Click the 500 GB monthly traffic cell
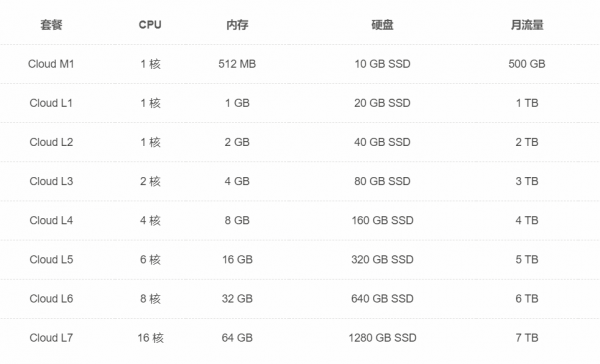Viewport: 600px width, 364px height. pyautogui.click(x=527, y=64)
